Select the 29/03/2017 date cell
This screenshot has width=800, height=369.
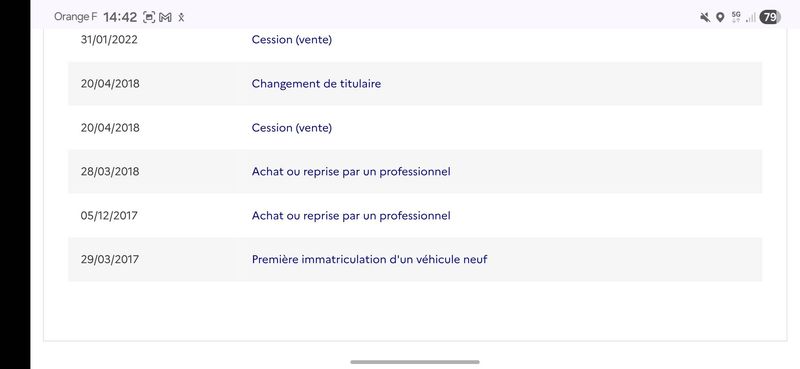109,259
